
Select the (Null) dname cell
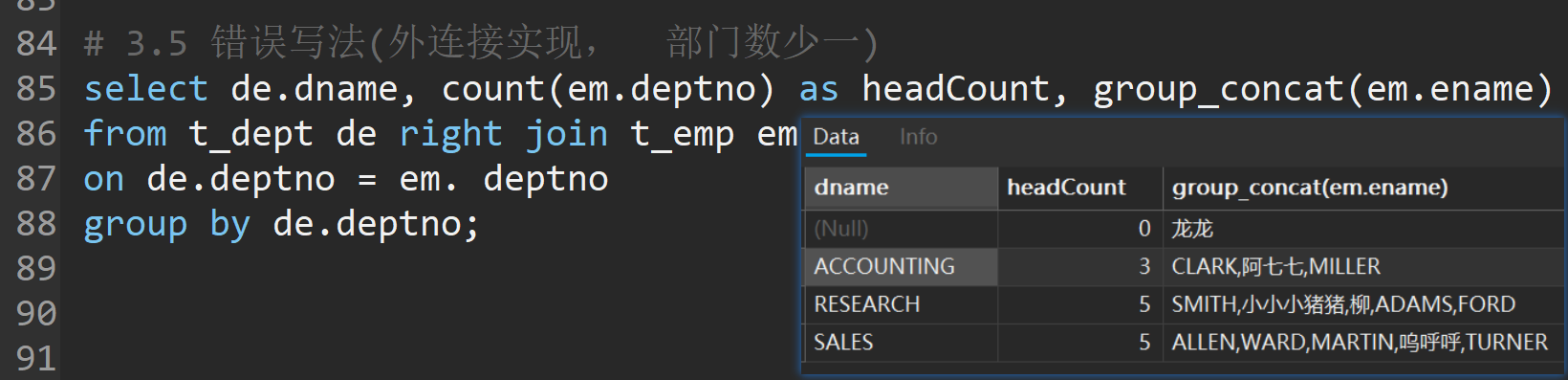902,229
